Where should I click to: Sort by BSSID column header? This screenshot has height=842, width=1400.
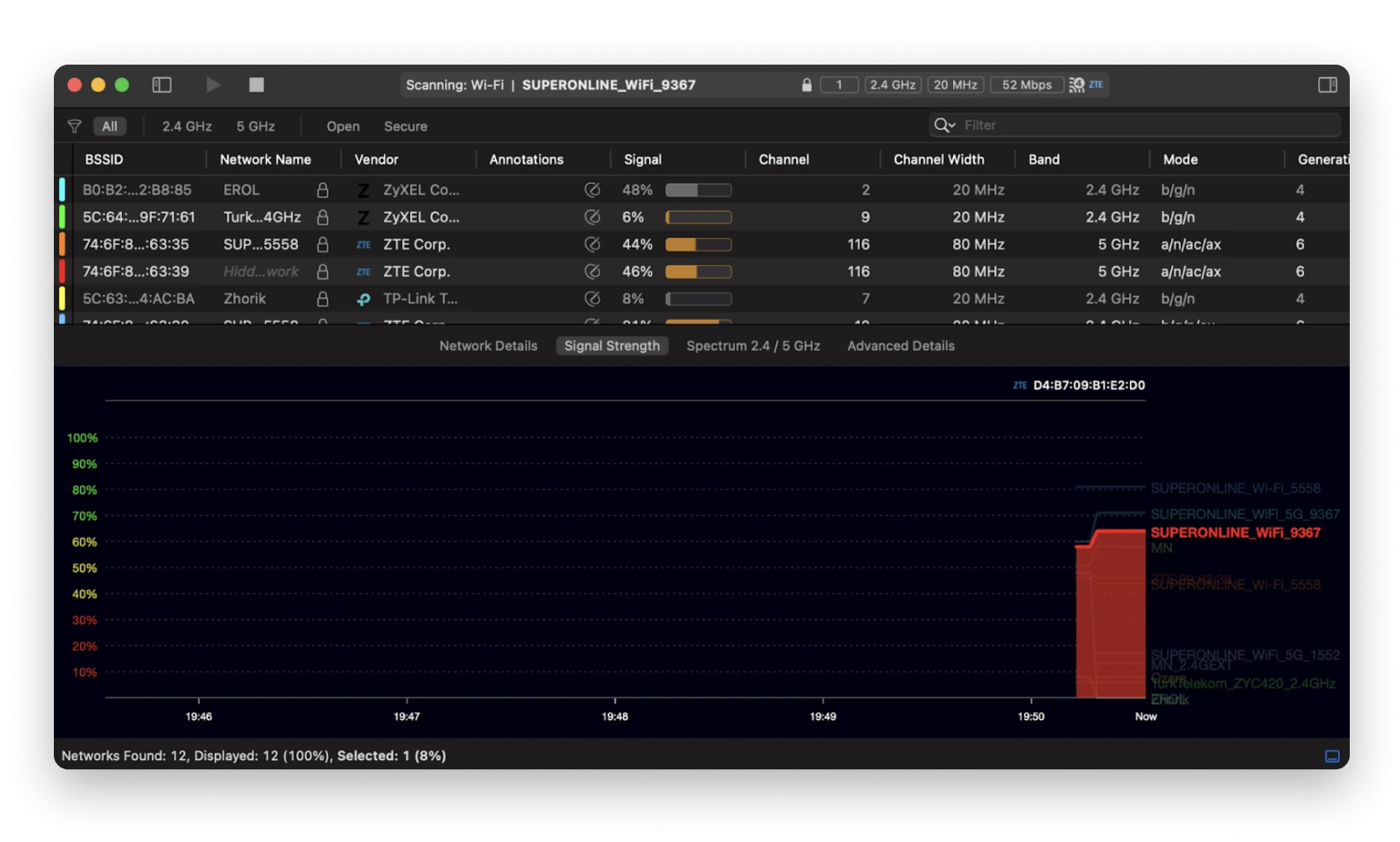104,159
